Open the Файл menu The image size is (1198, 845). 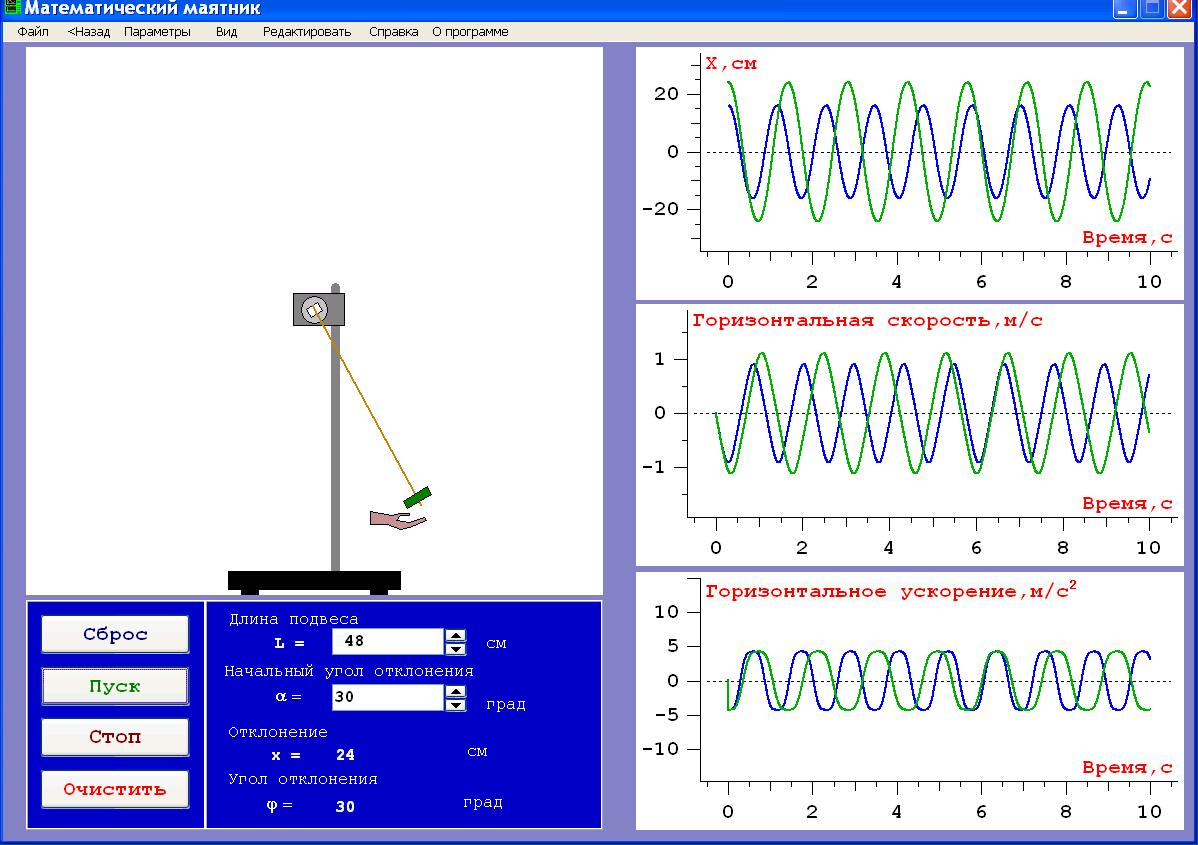tap(33, 31)
